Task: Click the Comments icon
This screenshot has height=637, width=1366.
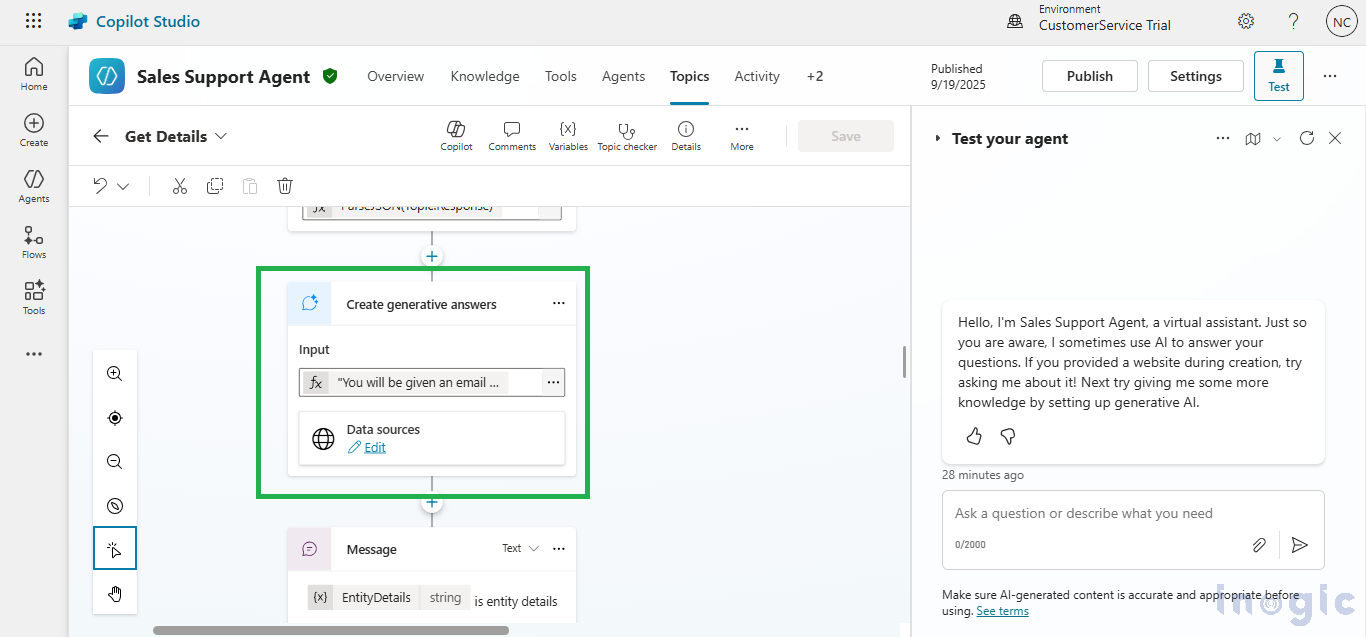Action: pos(512,135)
